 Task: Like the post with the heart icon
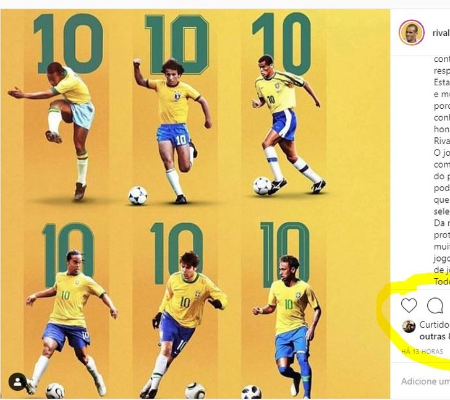point(409,305)
